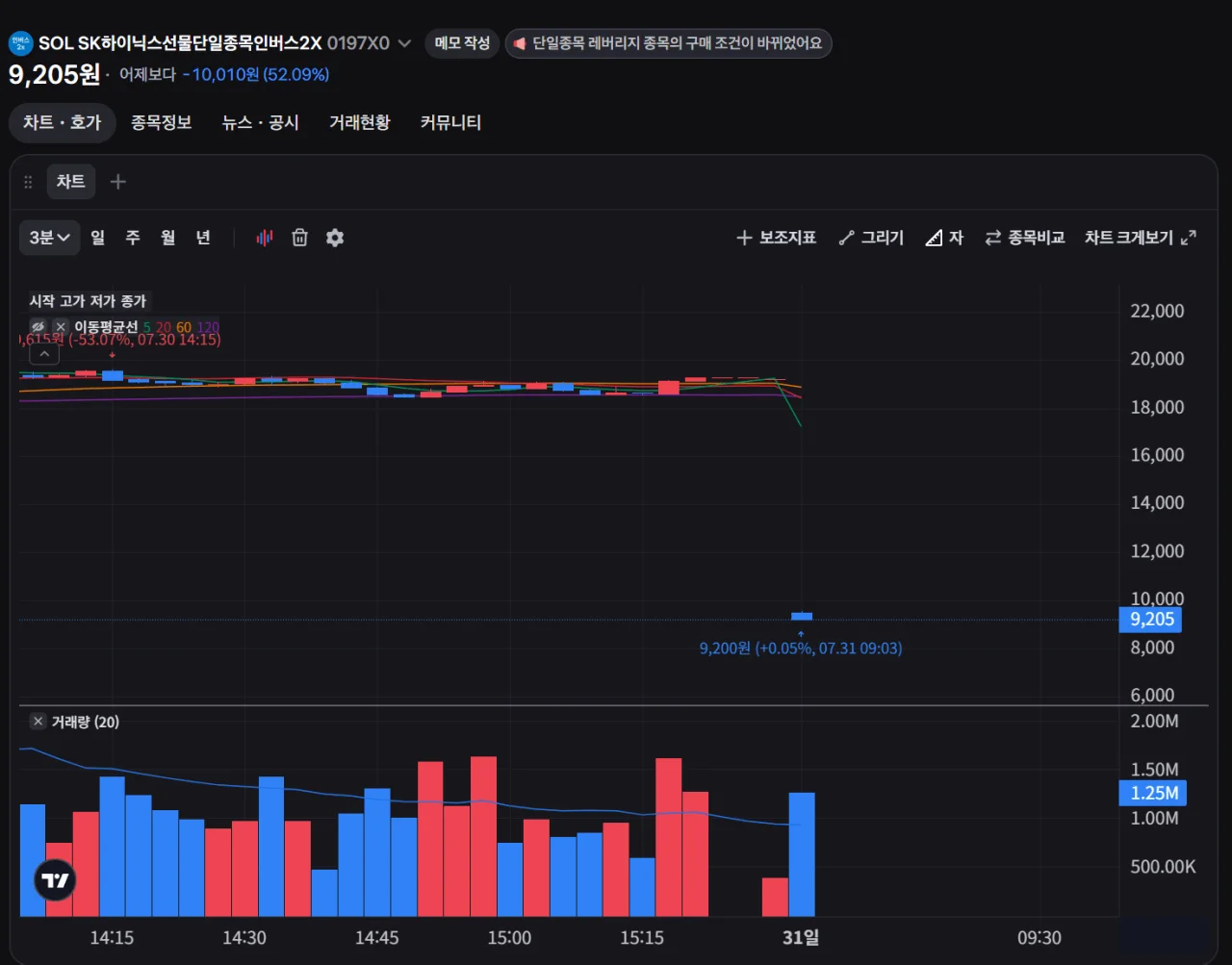
Task: Click the 거래량 (20) indicator label
Action: point(85,722)
